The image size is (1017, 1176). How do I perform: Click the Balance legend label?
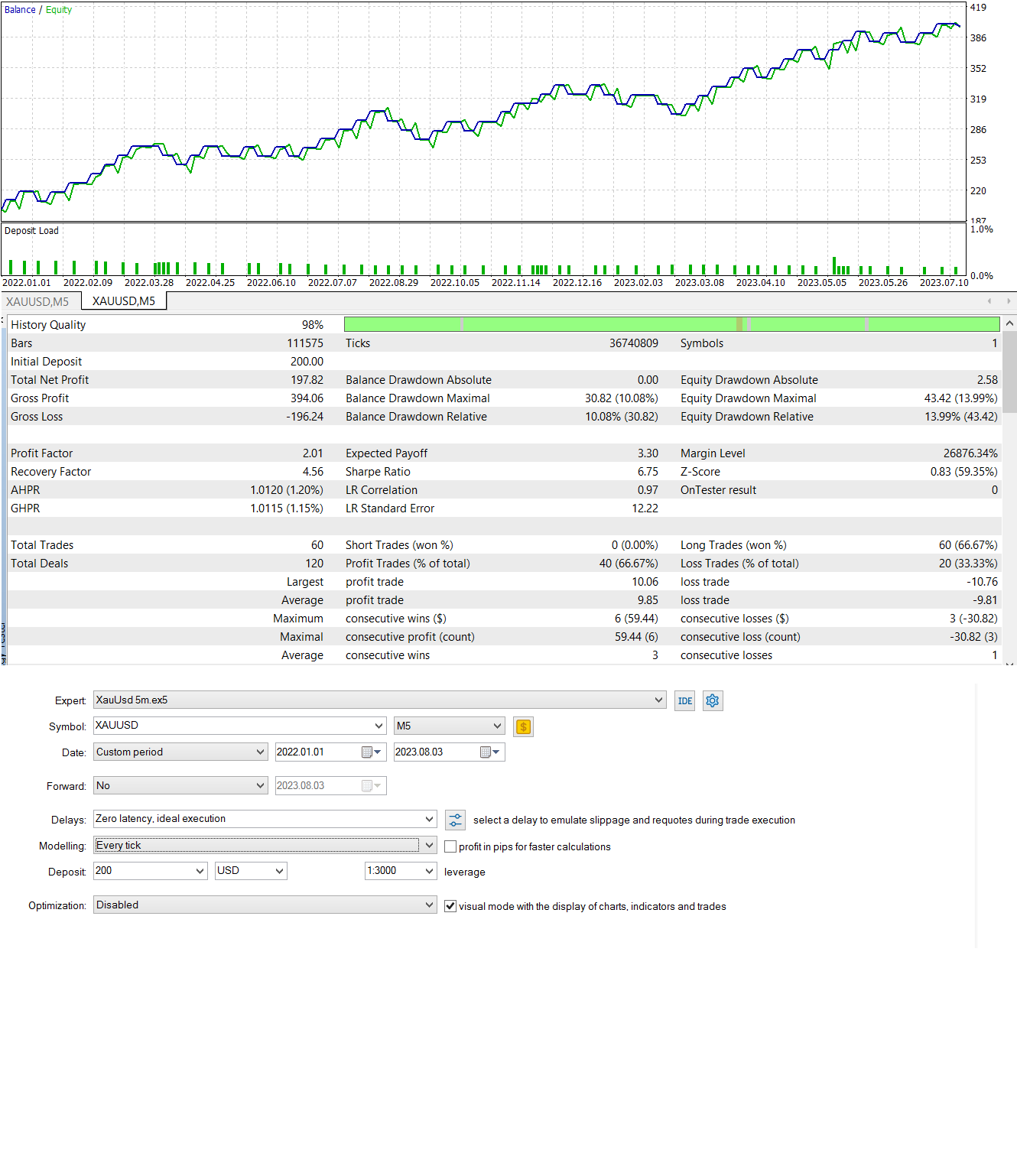pos(20,10)
